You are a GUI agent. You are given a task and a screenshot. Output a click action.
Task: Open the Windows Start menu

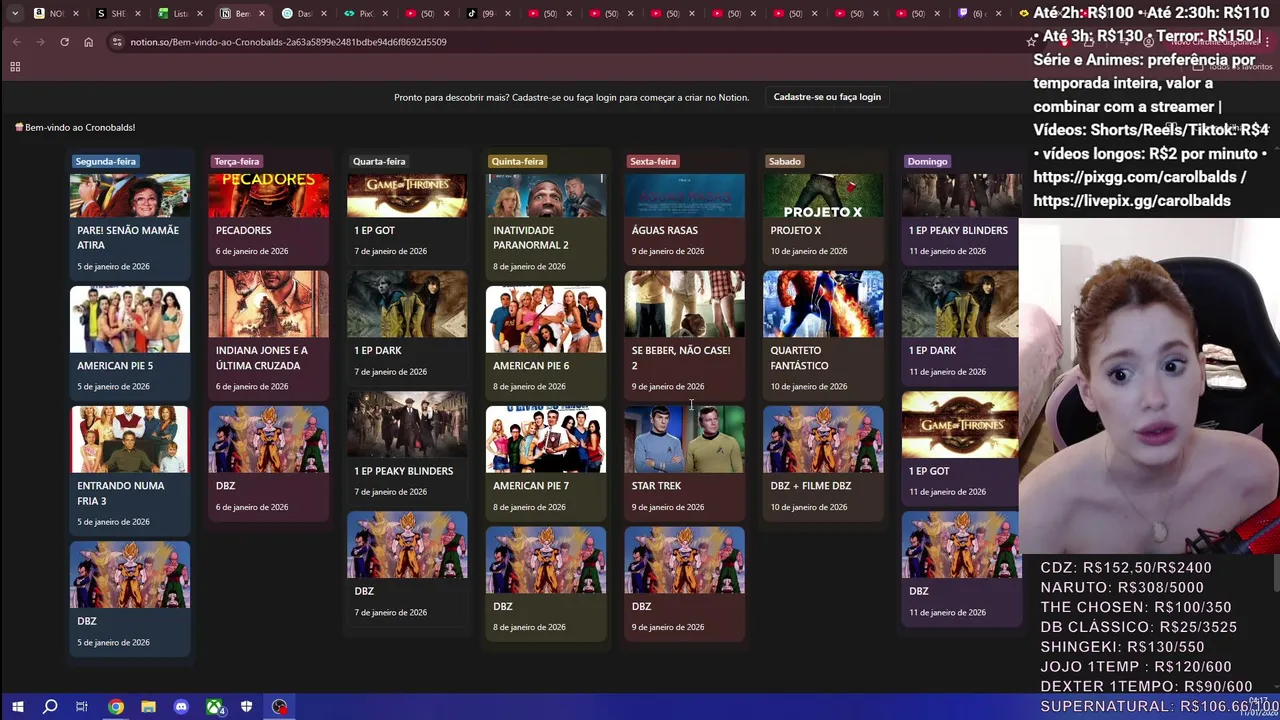17,707
